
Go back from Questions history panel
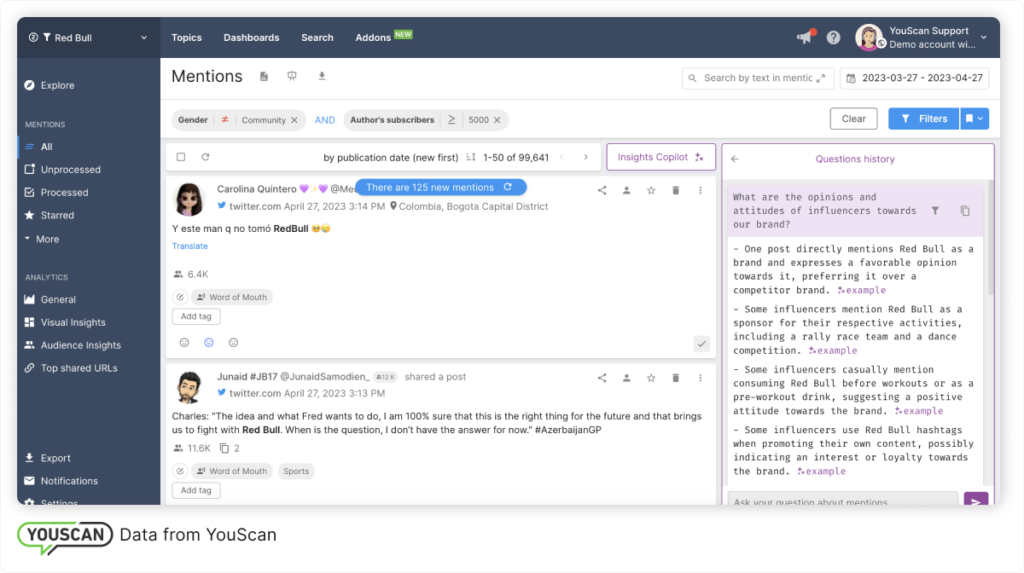pos(735,159)
